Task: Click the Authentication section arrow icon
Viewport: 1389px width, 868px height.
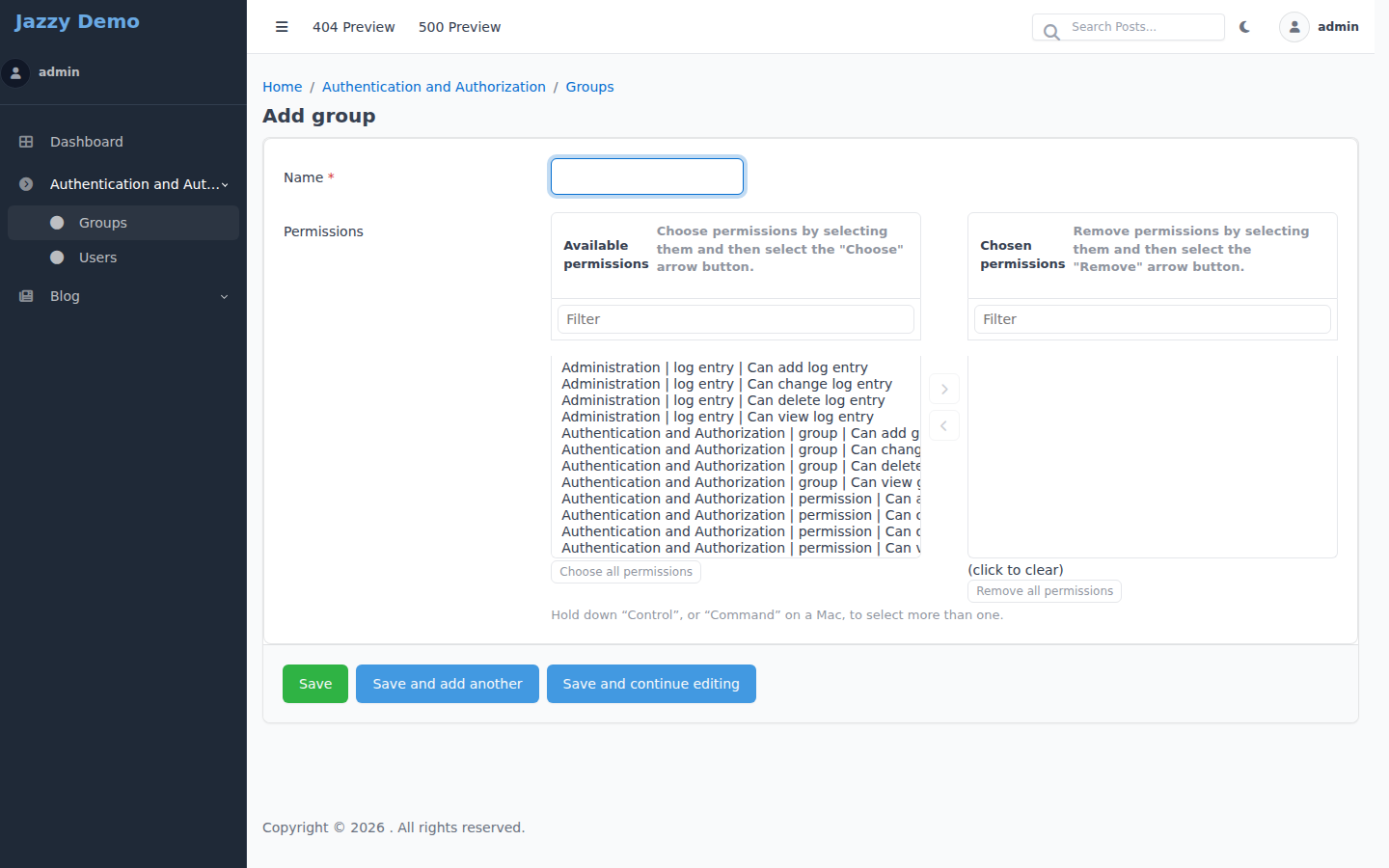Action: pos(26,184)
